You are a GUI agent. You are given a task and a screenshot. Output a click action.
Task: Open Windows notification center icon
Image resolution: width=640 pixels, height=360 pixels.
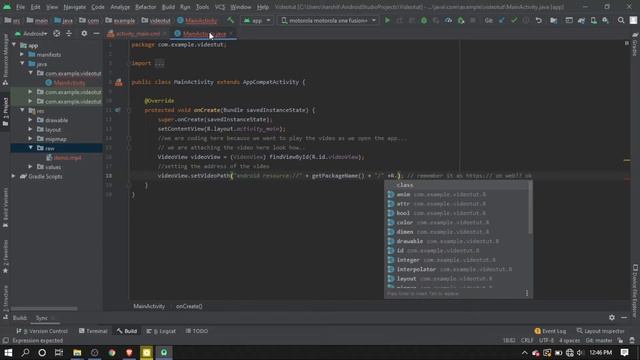[x=624, y=353]
